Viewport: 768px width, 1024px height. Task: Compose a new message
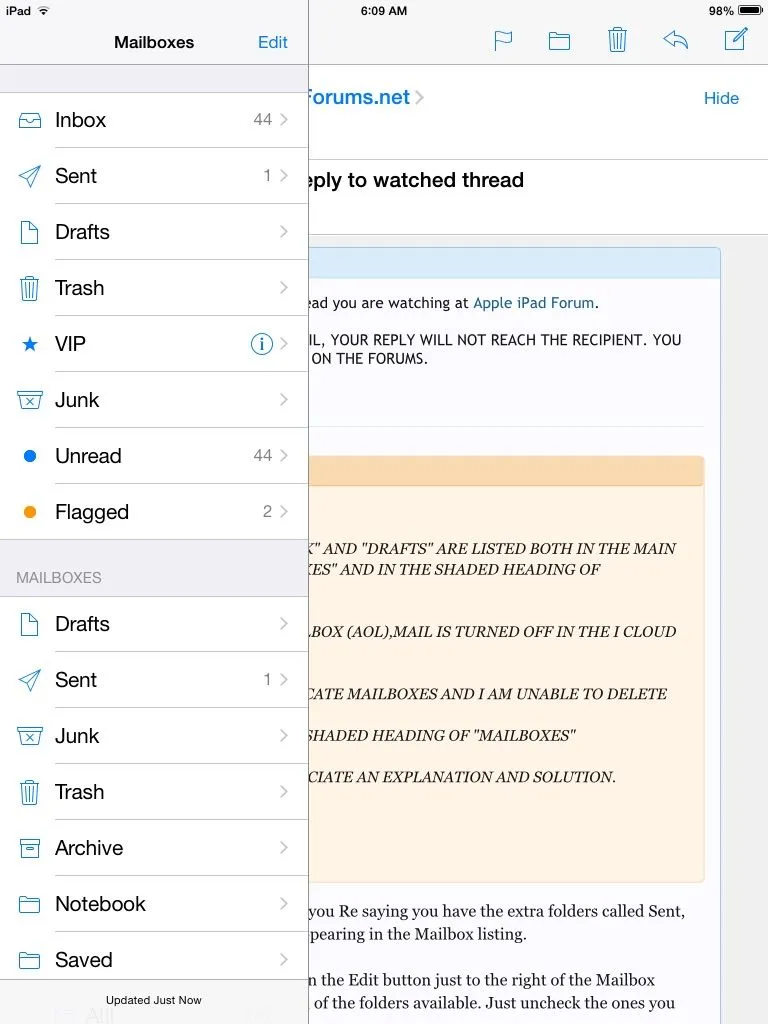(x=735, y=41)
